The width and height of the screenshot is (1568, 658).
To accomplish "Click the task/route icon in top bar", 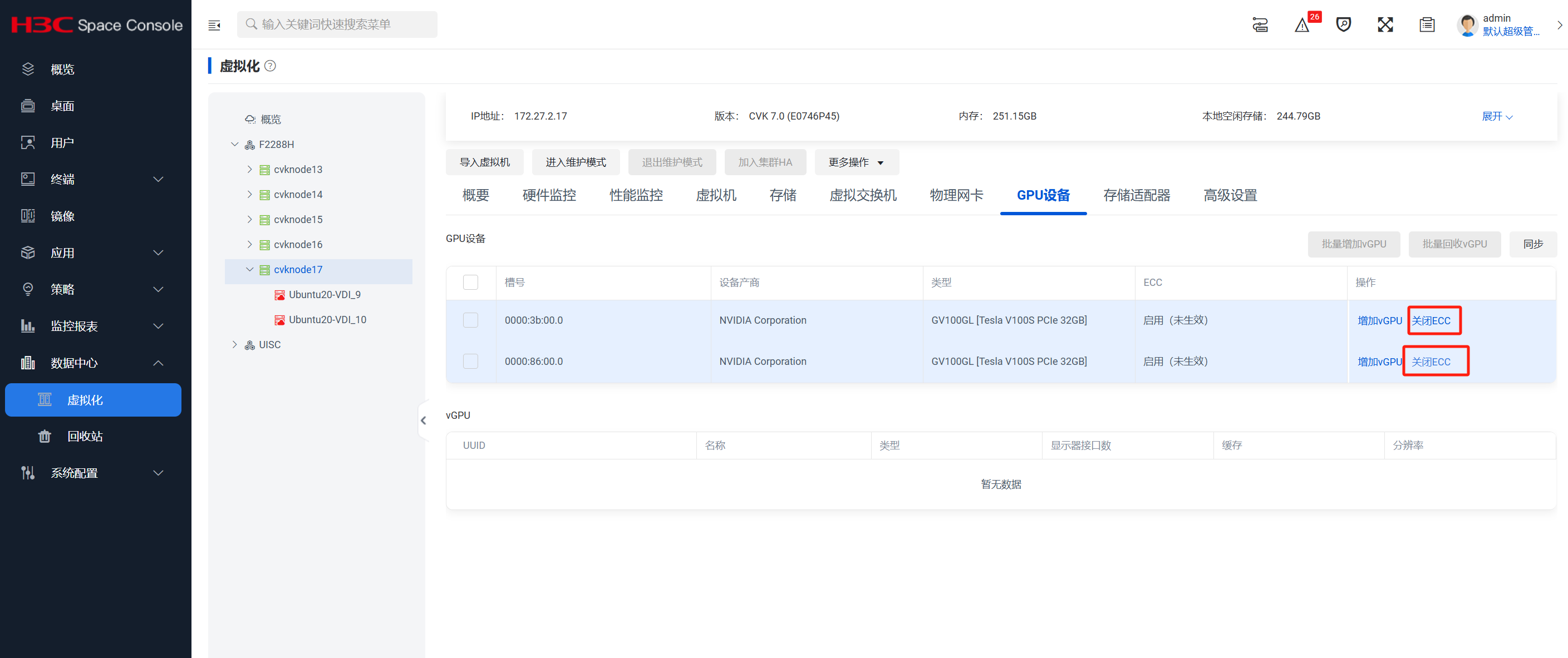I will pyautogui.click(x=1260, y=25).
